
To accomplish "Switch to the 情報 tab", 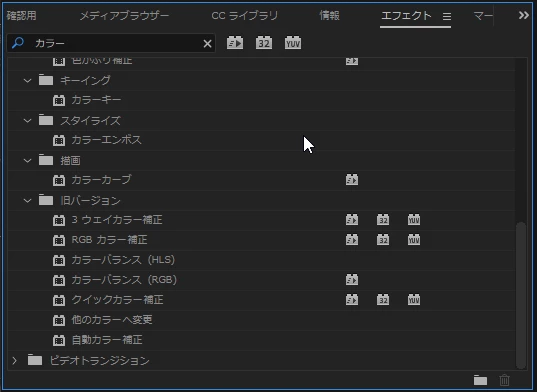I will pyautogui.click(x=329, y=16).
